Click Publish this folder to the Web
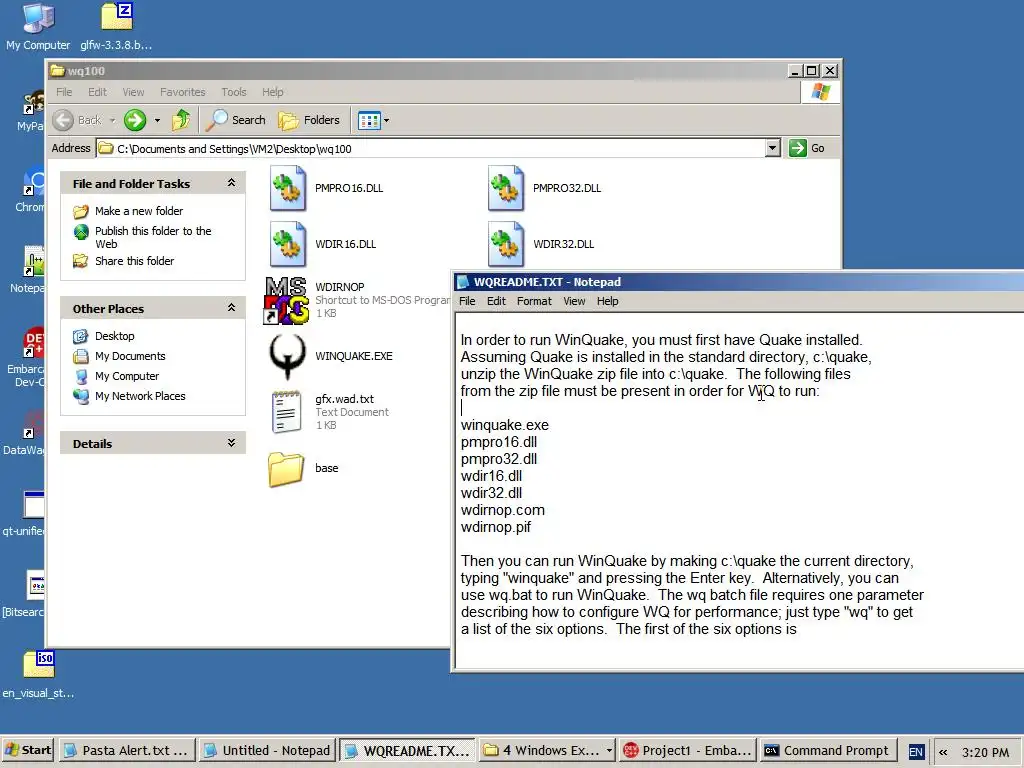Viewport: 1024px width, 768px height. (x=153, y=237)
